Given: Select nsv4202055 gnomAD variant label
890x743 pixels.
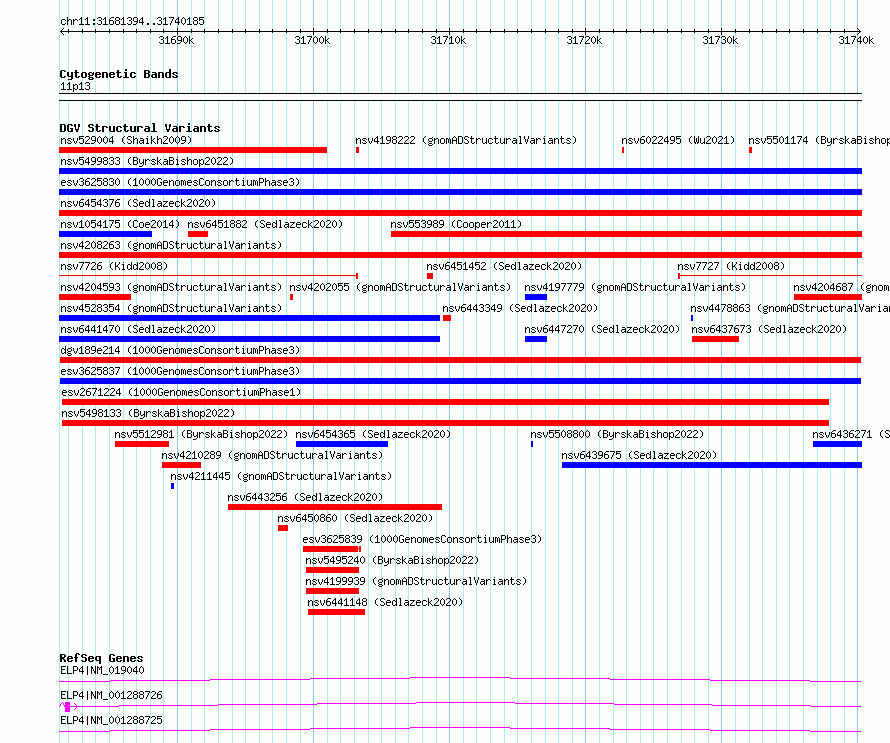Looking at the screenshot, I should pos(400,287).
